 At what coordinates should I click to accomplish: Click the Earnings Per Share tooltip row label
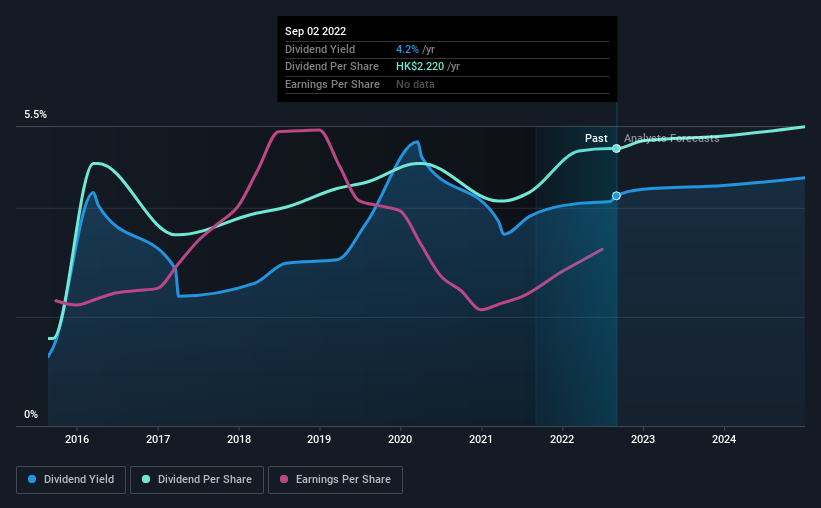point(332,84)
